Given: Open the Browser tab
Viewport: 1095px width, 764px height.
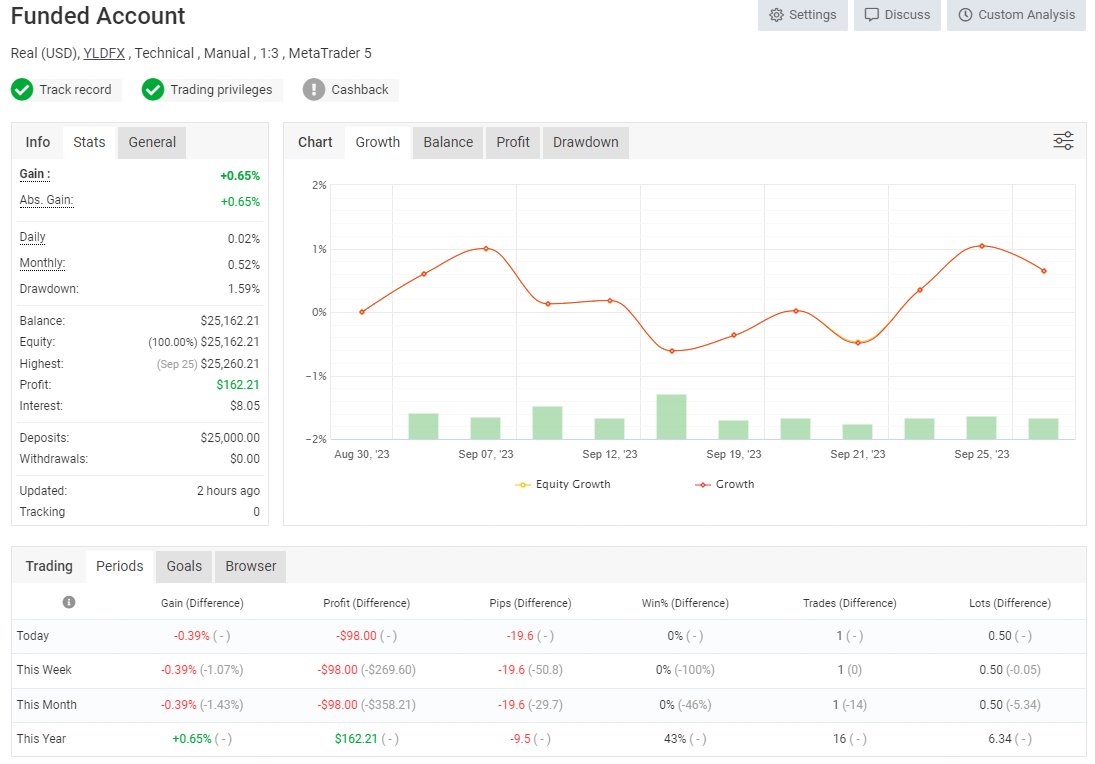Looking at the screenshot, I should point(251,566).
